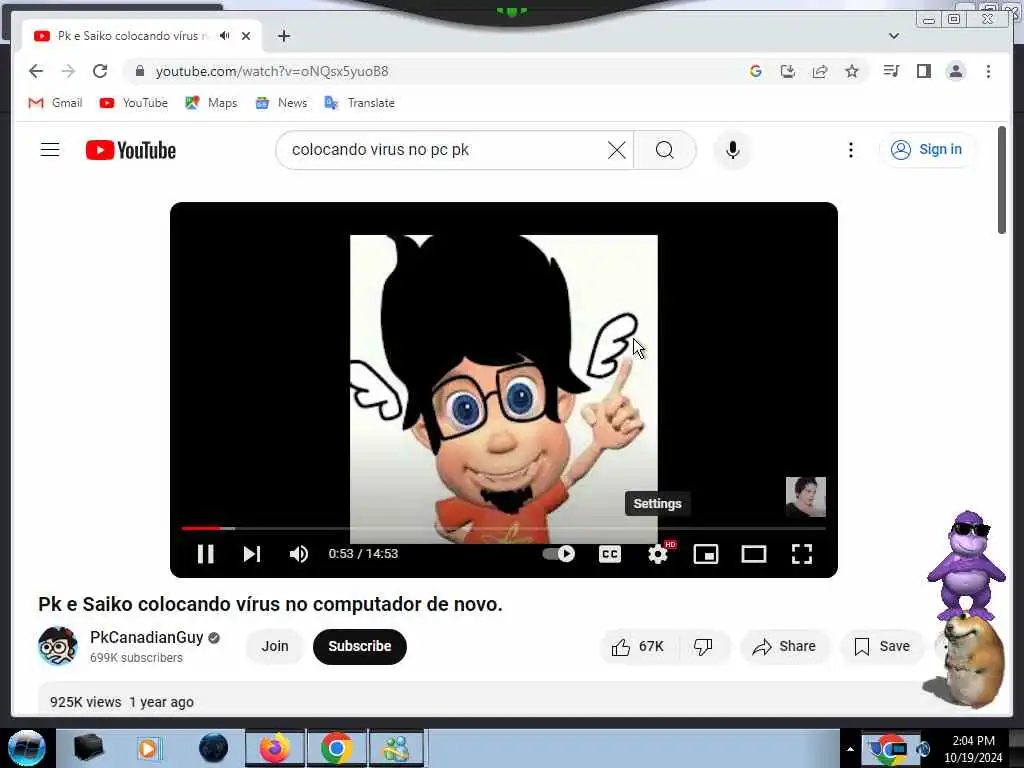Viewport: 1024px width, 768px height.
Task: Enter full screen mode
Action: pyautogui.click(x=802, y=554)
